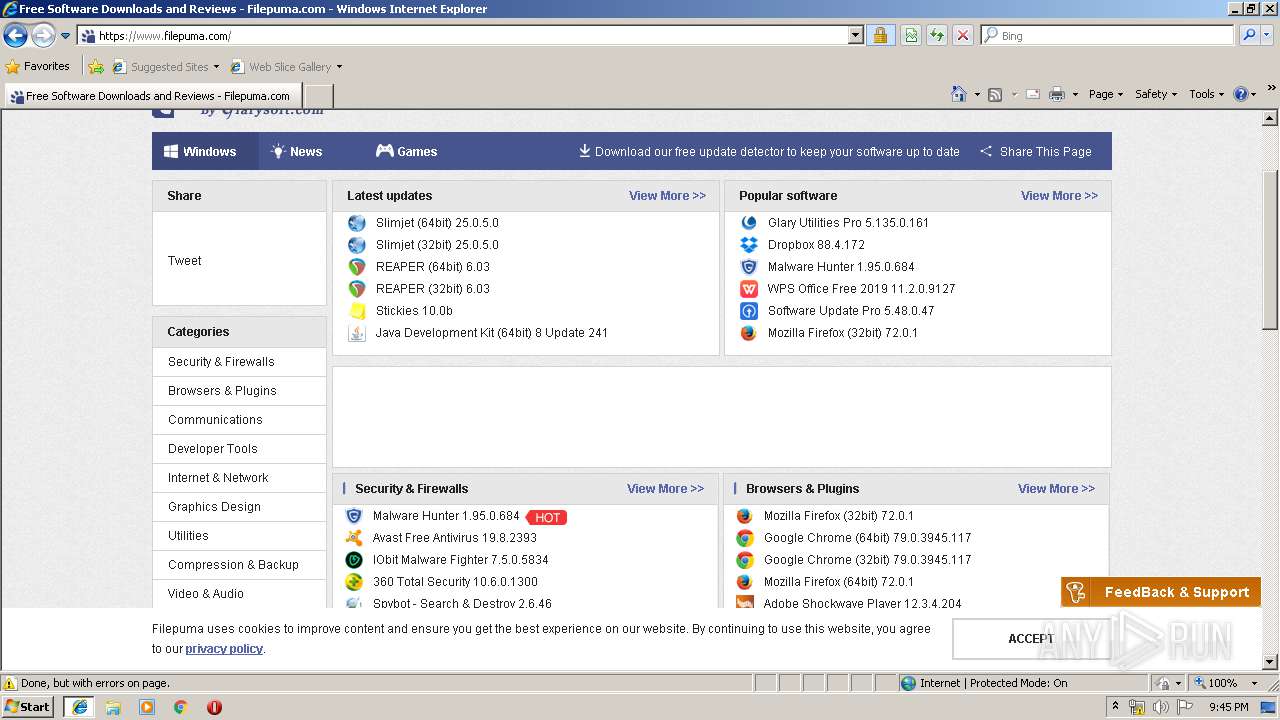Viewport: 1280px width, 720px height.
Task: Click the Avast Free Antivirus icon
Action: [x=354, y=538]
